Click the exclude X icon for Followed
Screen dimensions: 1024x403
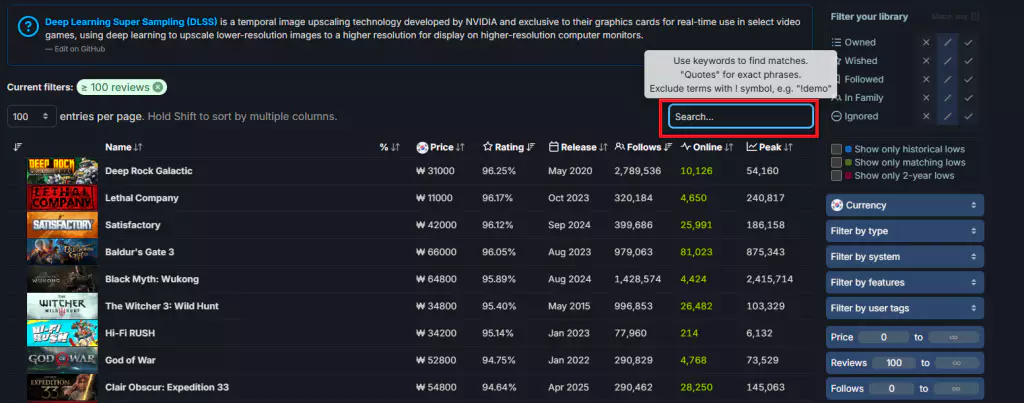(x=926, y=79)
